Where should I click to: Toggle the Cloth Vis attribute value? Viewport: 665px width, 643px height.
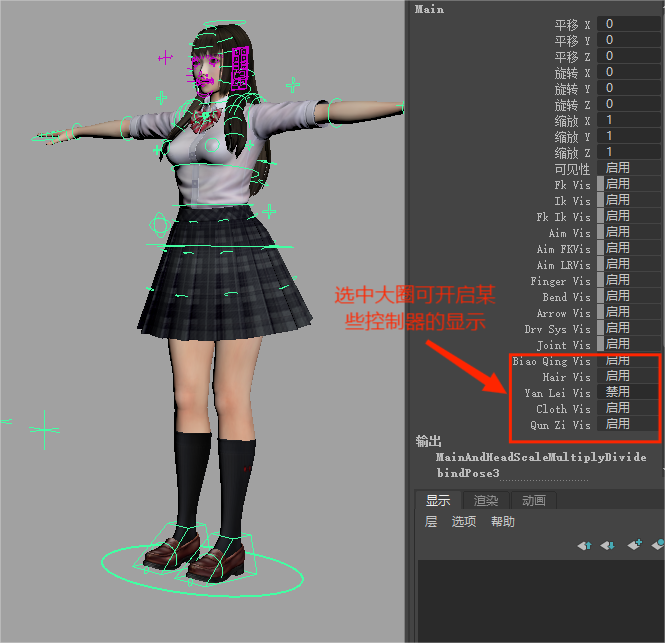[630, 409]
